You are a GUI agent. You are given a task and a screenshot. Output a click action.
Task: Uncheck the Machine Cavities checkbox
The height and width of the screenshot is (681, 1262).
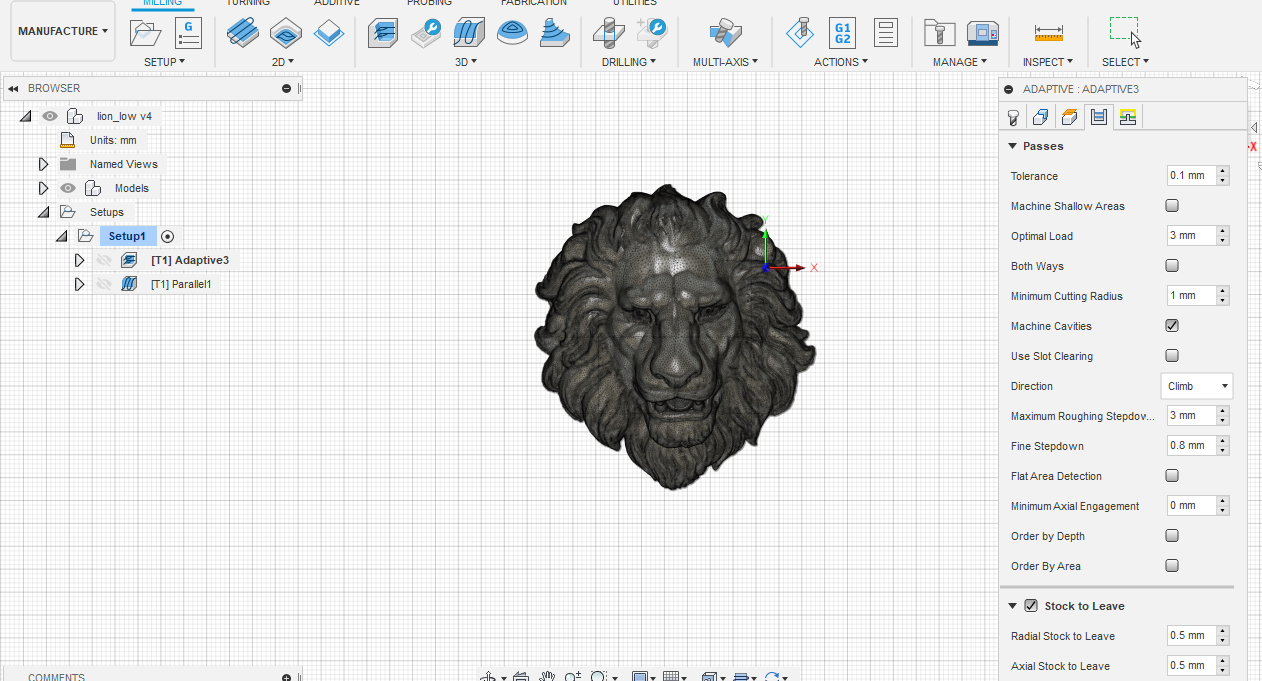point(1172,326)
